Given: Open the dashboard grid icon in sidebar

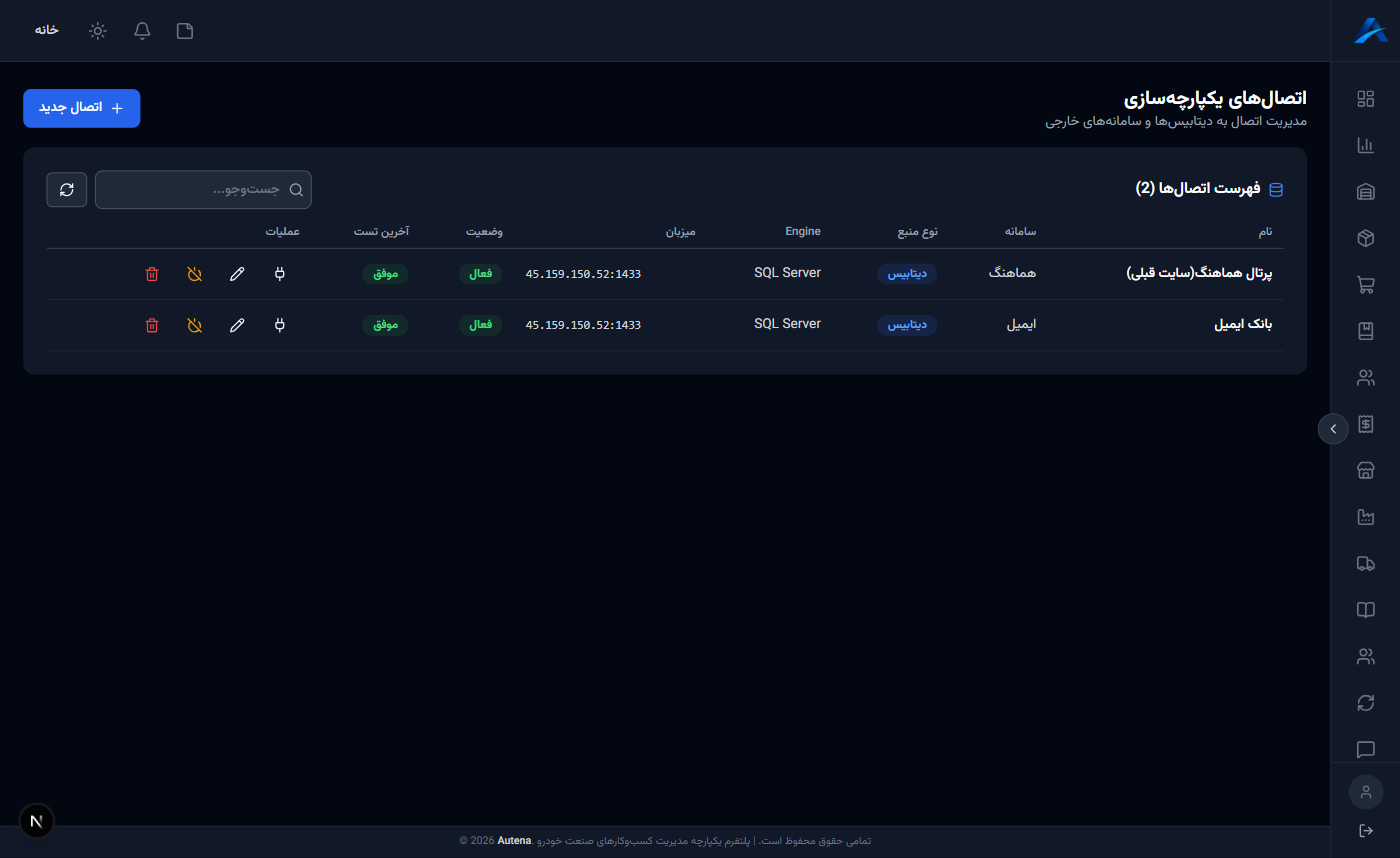Looking at the screenshot, I should (x=1365, y=98).
